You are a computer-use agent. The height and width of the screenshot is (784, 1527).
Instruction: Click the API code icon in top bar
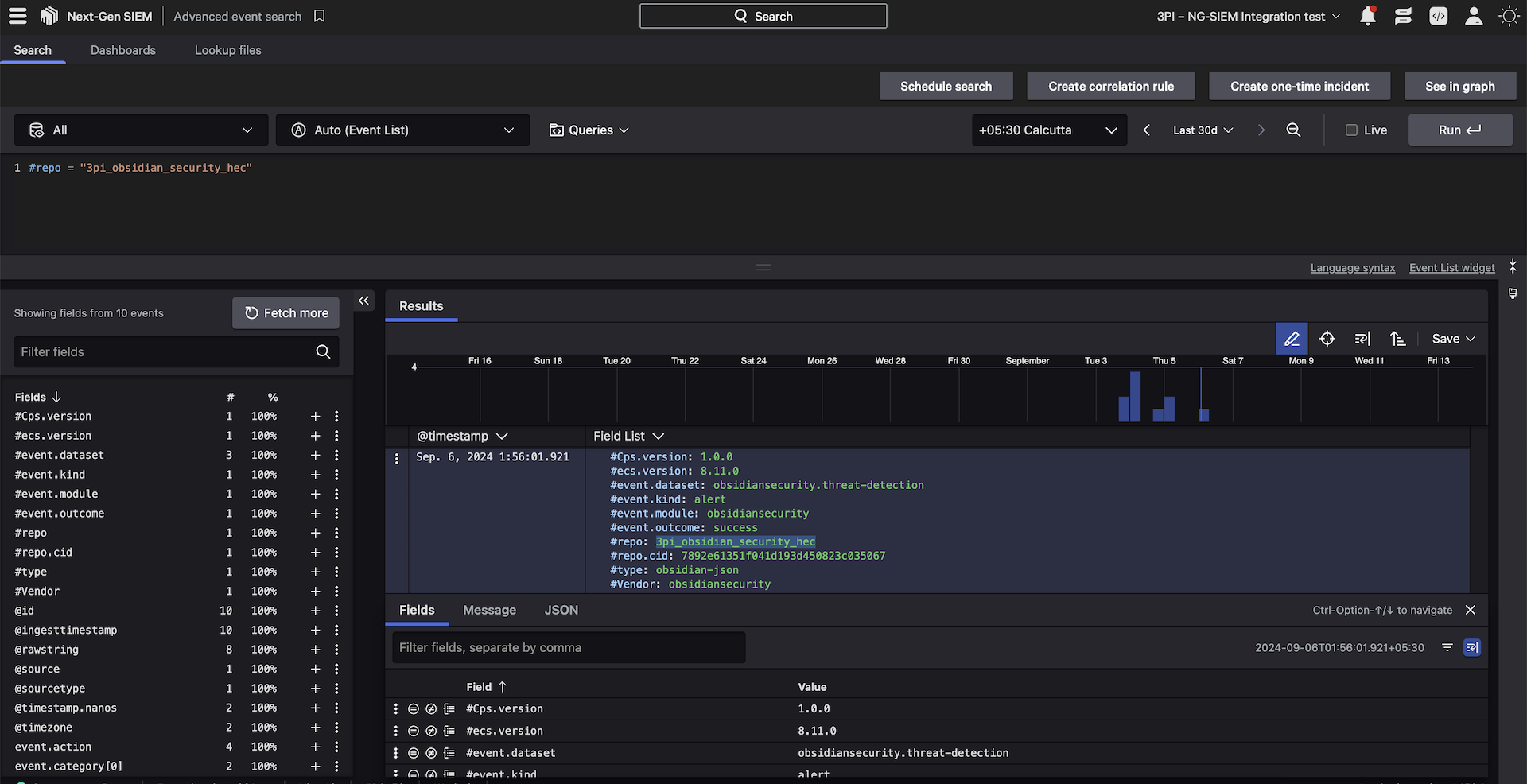(1438, 16)
